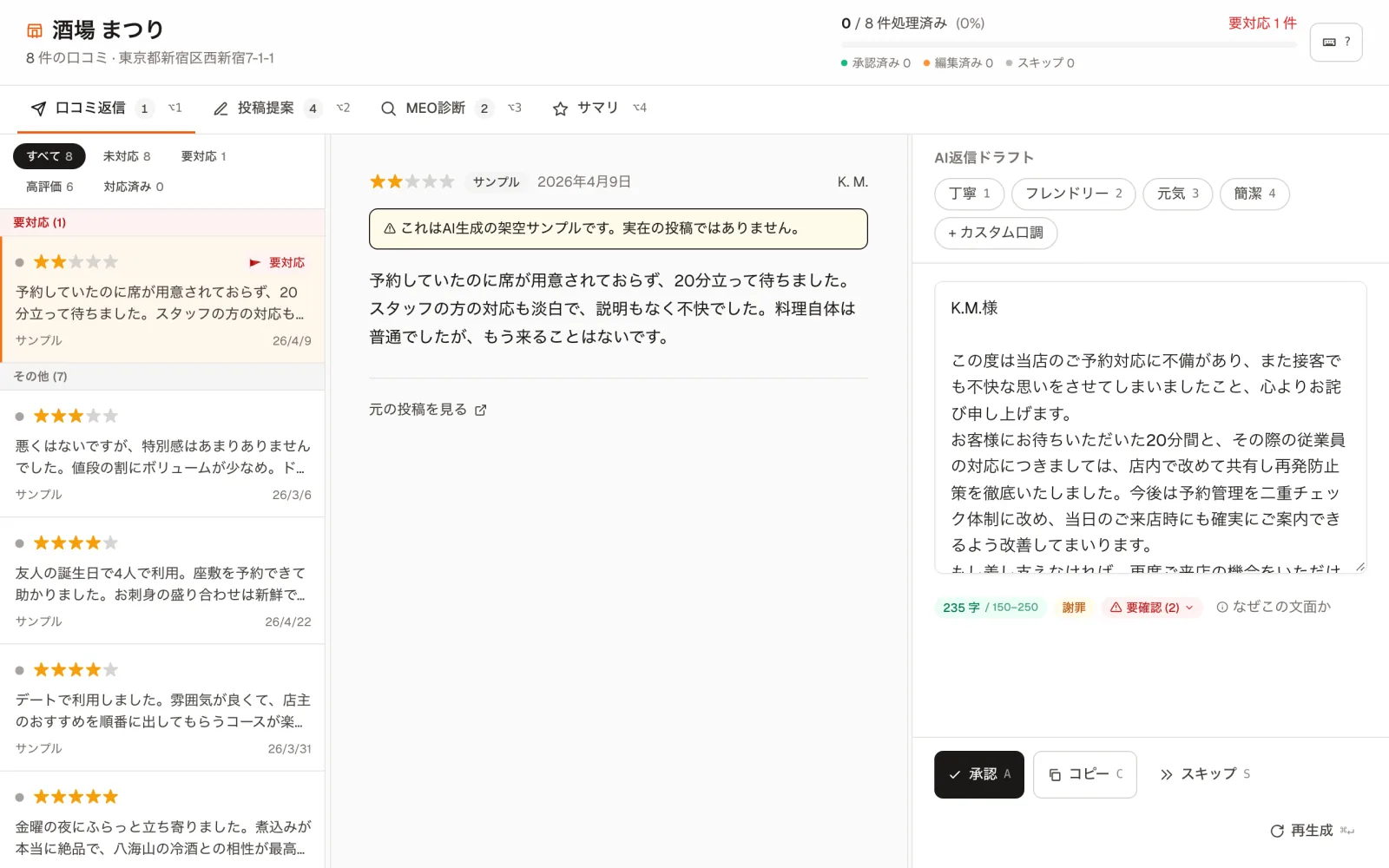The width and height of the screenshot is (1389, 868).
Task: Click the store icon beside 酒場 まつり
Action: coord(35,30)
